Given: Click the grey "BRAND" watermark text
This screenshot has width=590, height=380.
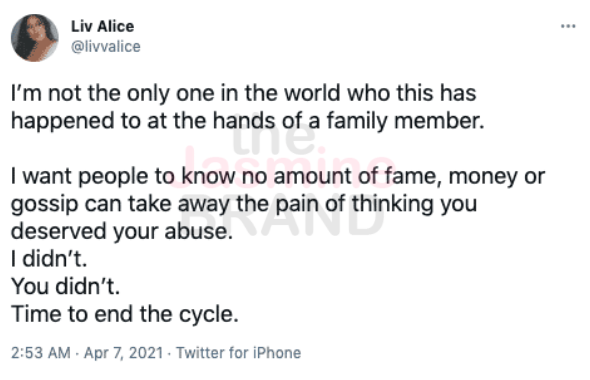Looking at the screenshot, I should (281, 218).
